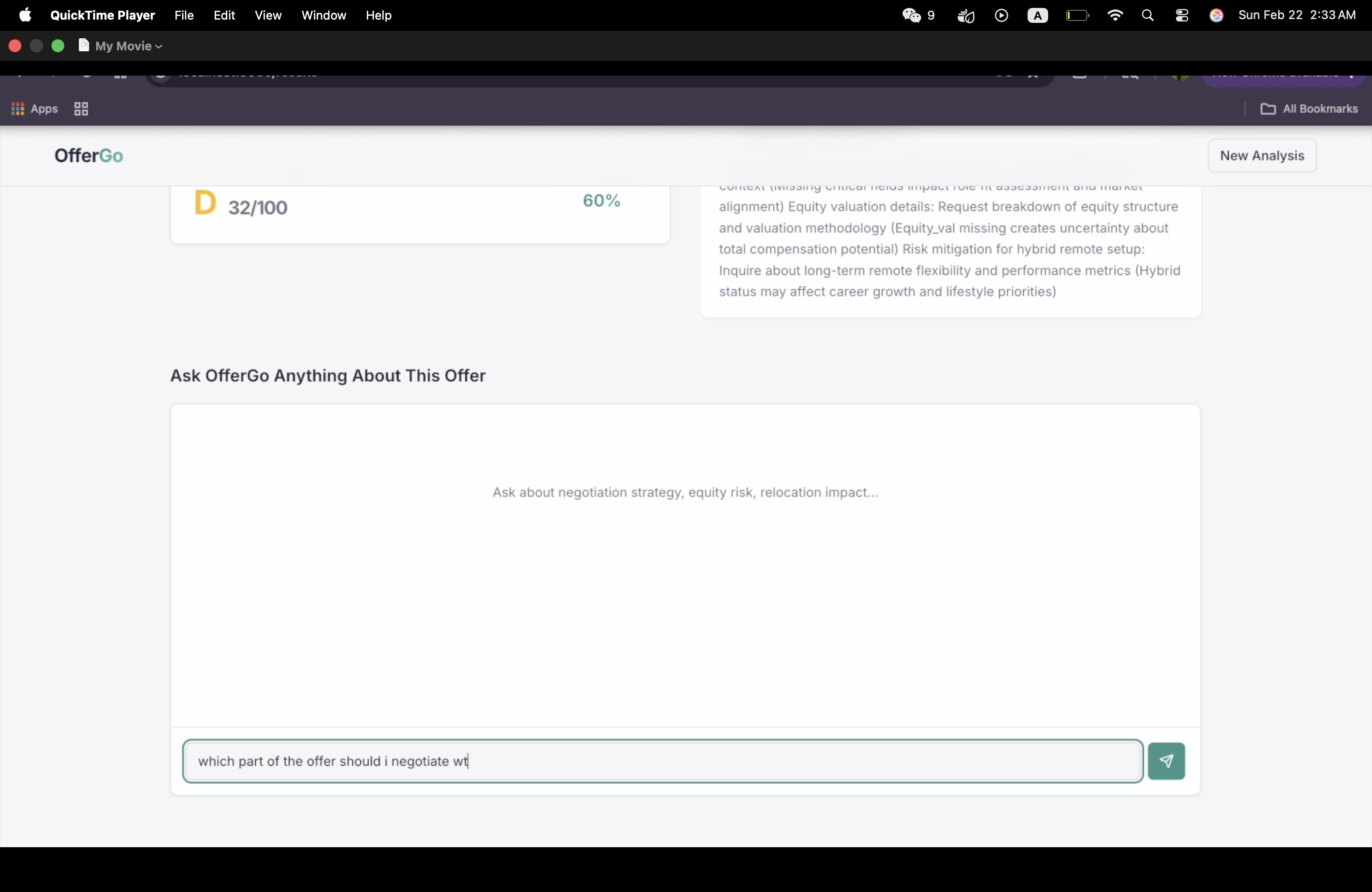Click the green send message button

point(1166,760)
